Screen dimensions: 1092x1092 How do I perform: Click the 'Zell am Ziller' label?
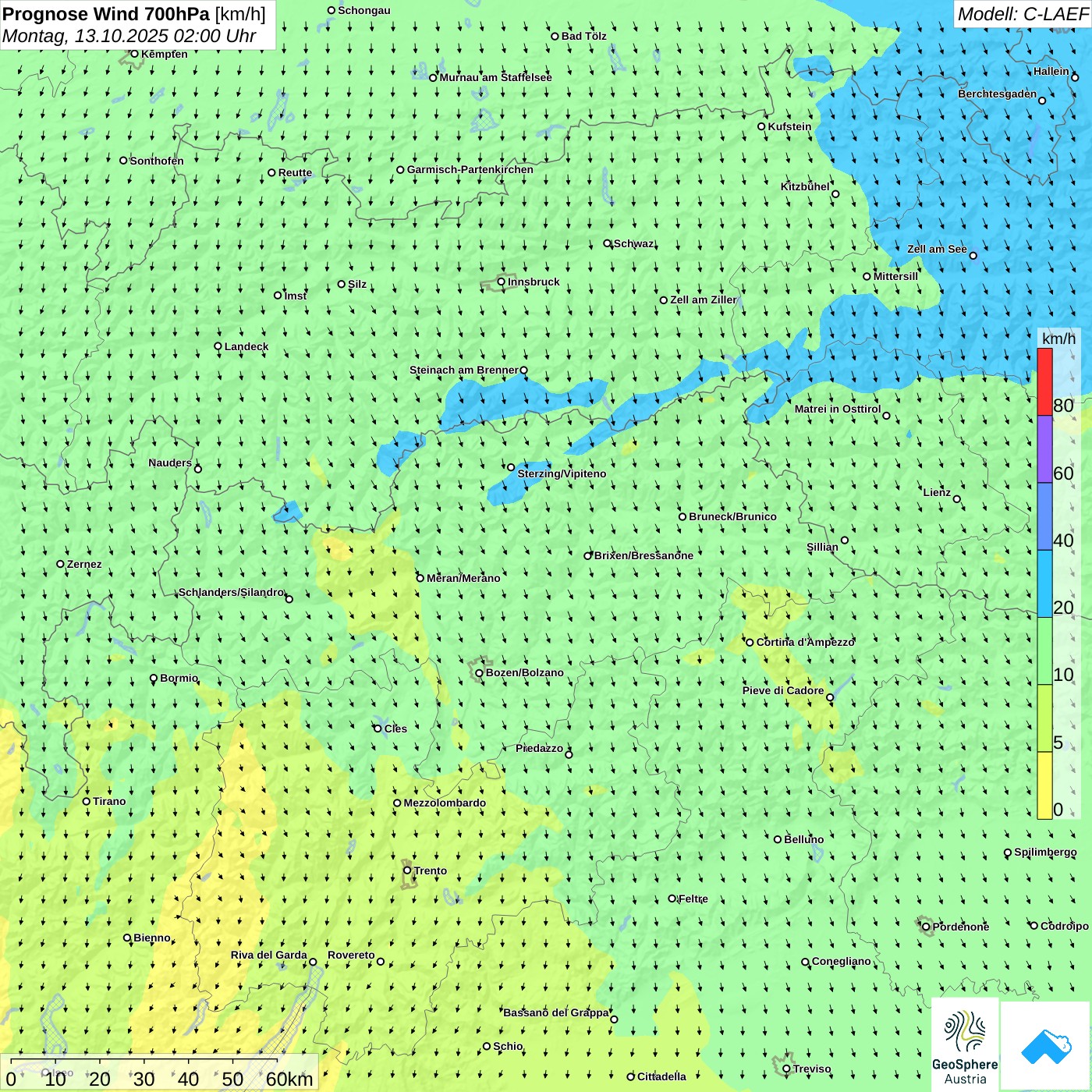pyautogui.click(x=704, y=300)
